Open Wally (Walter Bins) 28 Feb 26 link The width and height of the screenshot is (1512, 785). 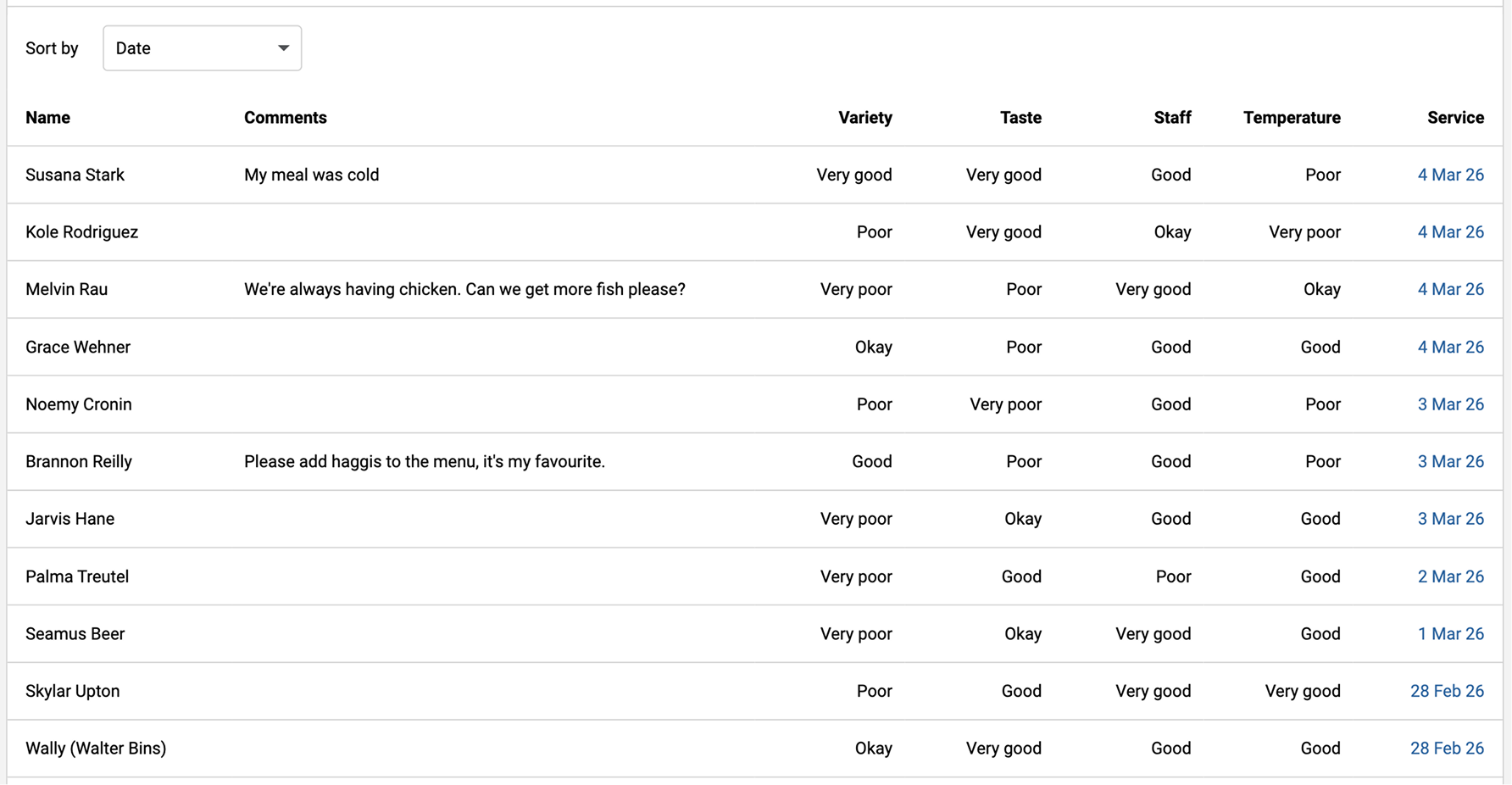tap(1447, 749)
